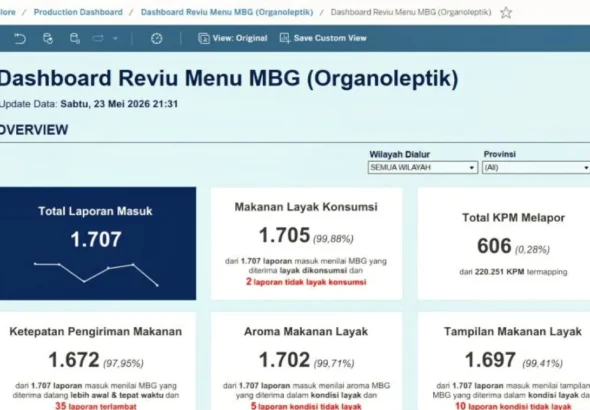Click the Total Laporan Masuk sparkline chart
This screenshot has height=410, width=590.
pos(96,274)
